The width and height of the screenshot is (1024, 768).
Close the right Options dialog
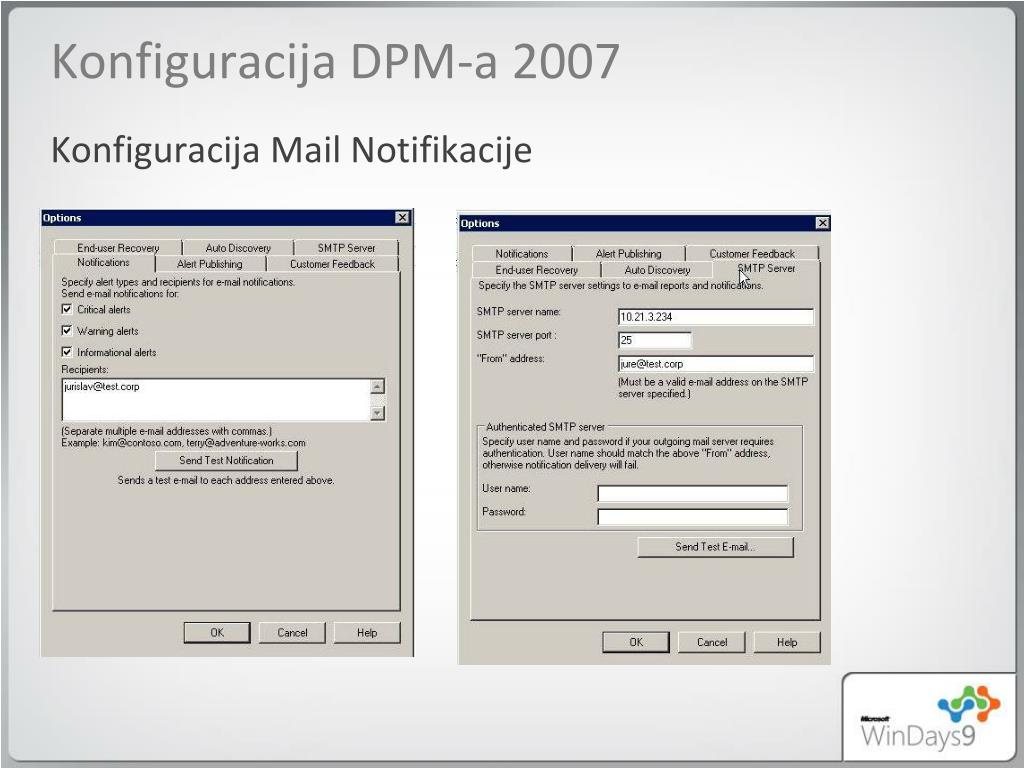tap(822, 223)
